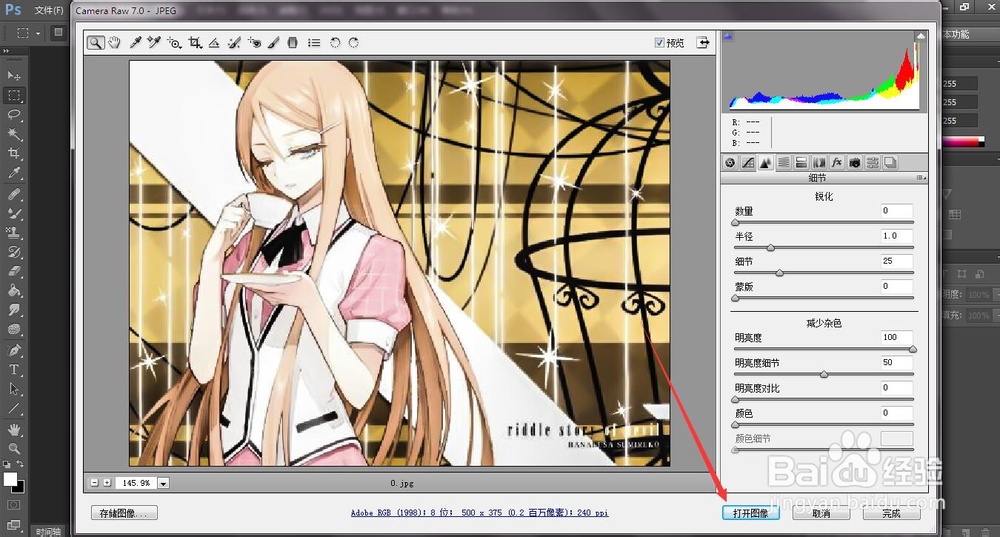Select the Color Sampler tool
Viewport: 1000px width, 537px height.
point(154,43)
